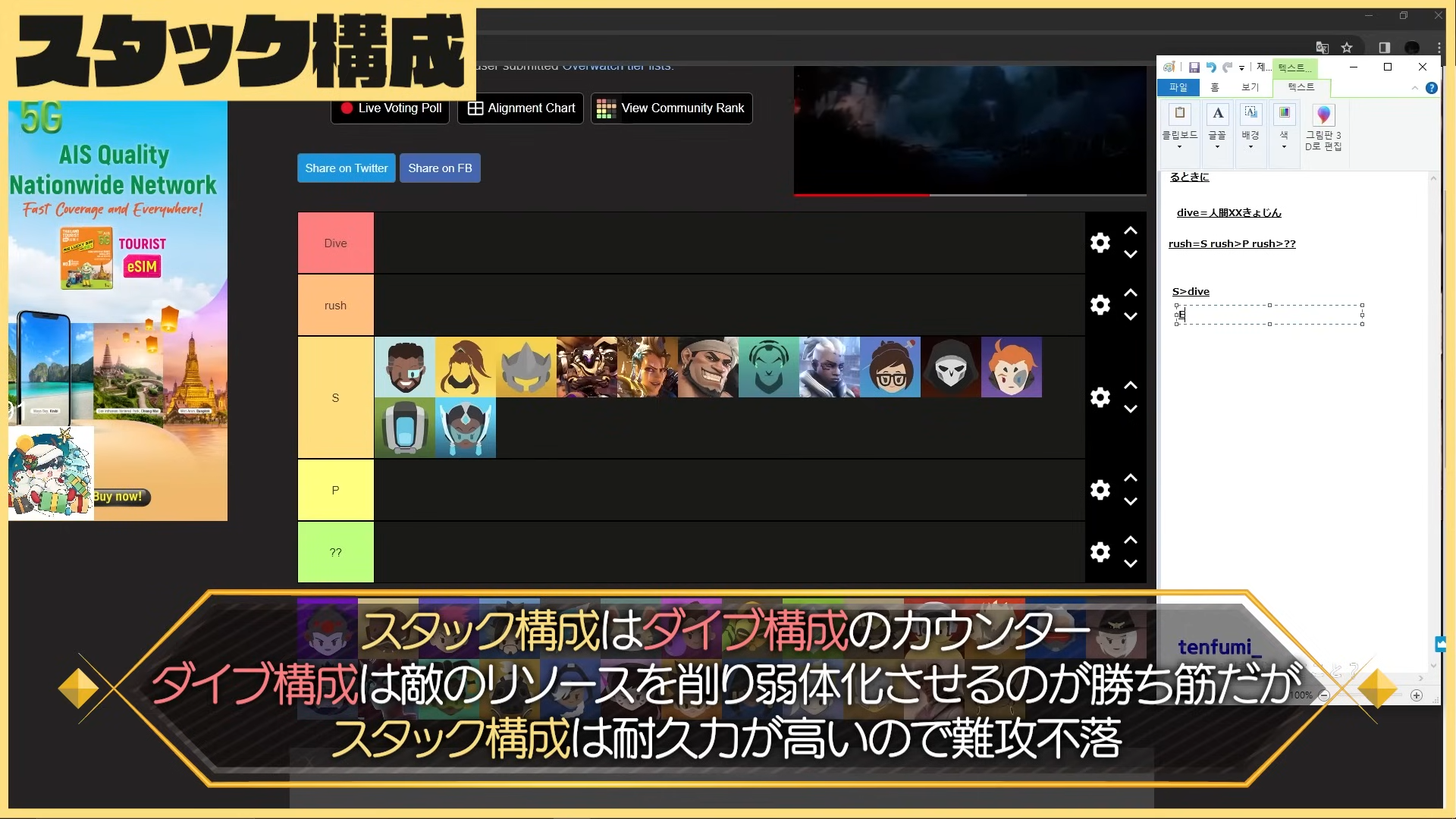Viewport: 1456px width, 819px height.
Task: Switch to the Paint 텍스트 (Text) tab
Action: coord(1301,87)
